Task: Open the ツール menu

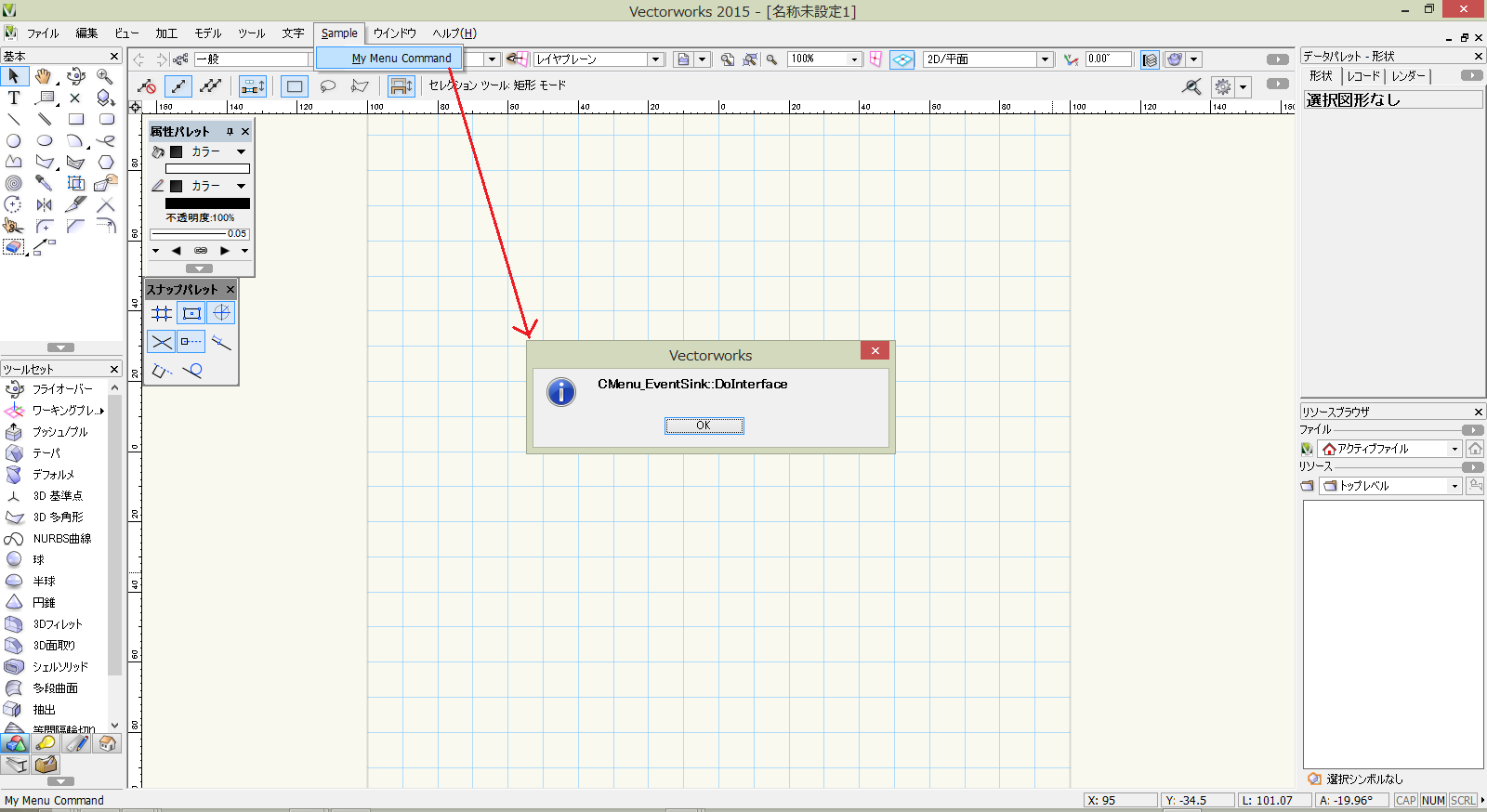Action: [251, 33]
